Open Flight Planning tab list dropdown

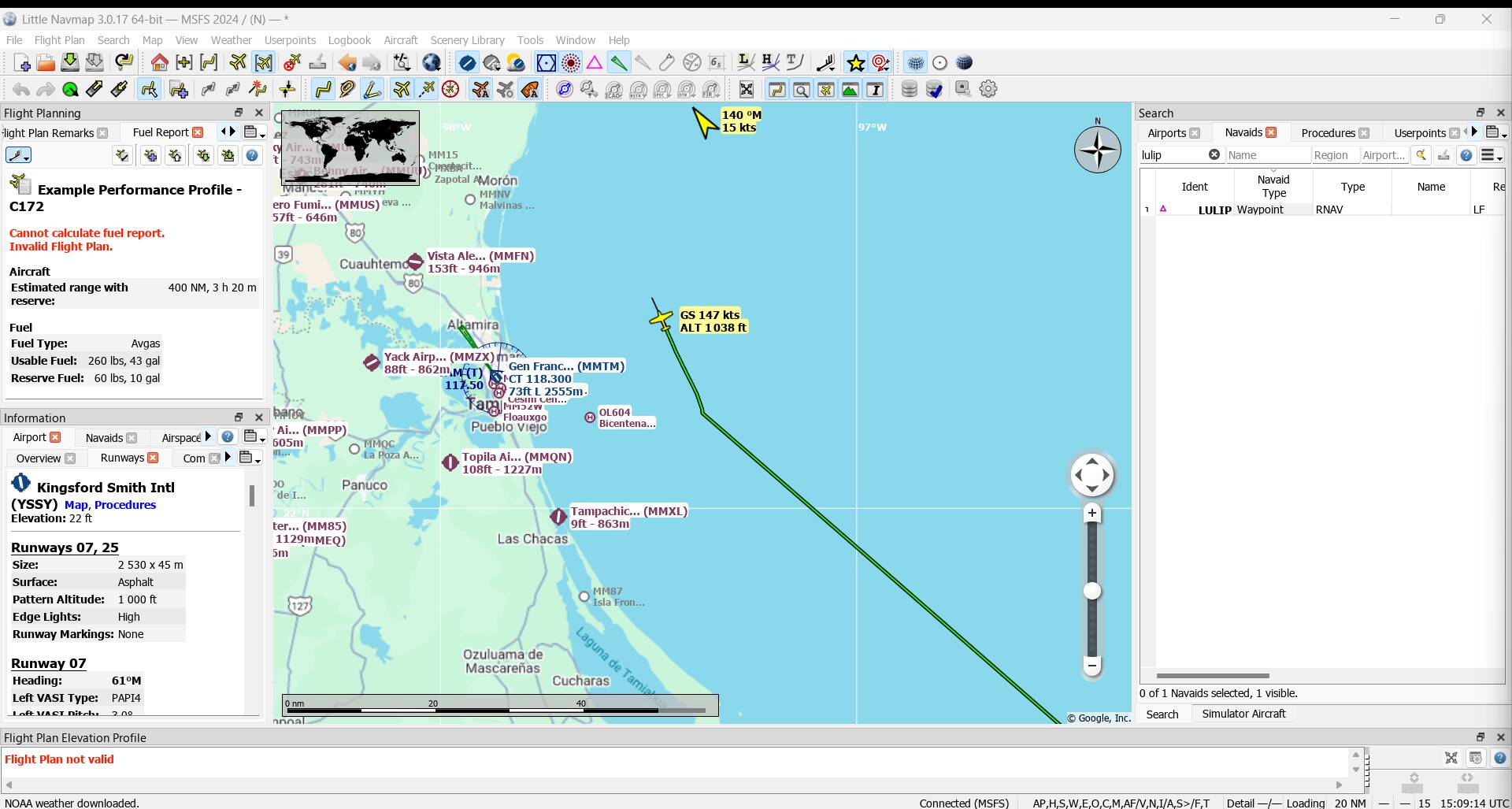point(254,132)
